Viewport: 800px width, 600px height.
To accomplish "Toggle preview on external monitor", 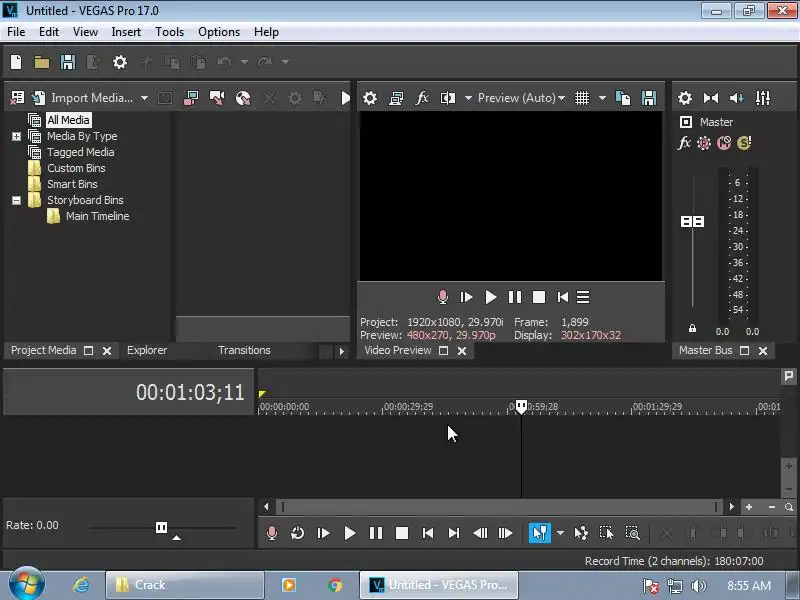I will [x=396, y=98].
